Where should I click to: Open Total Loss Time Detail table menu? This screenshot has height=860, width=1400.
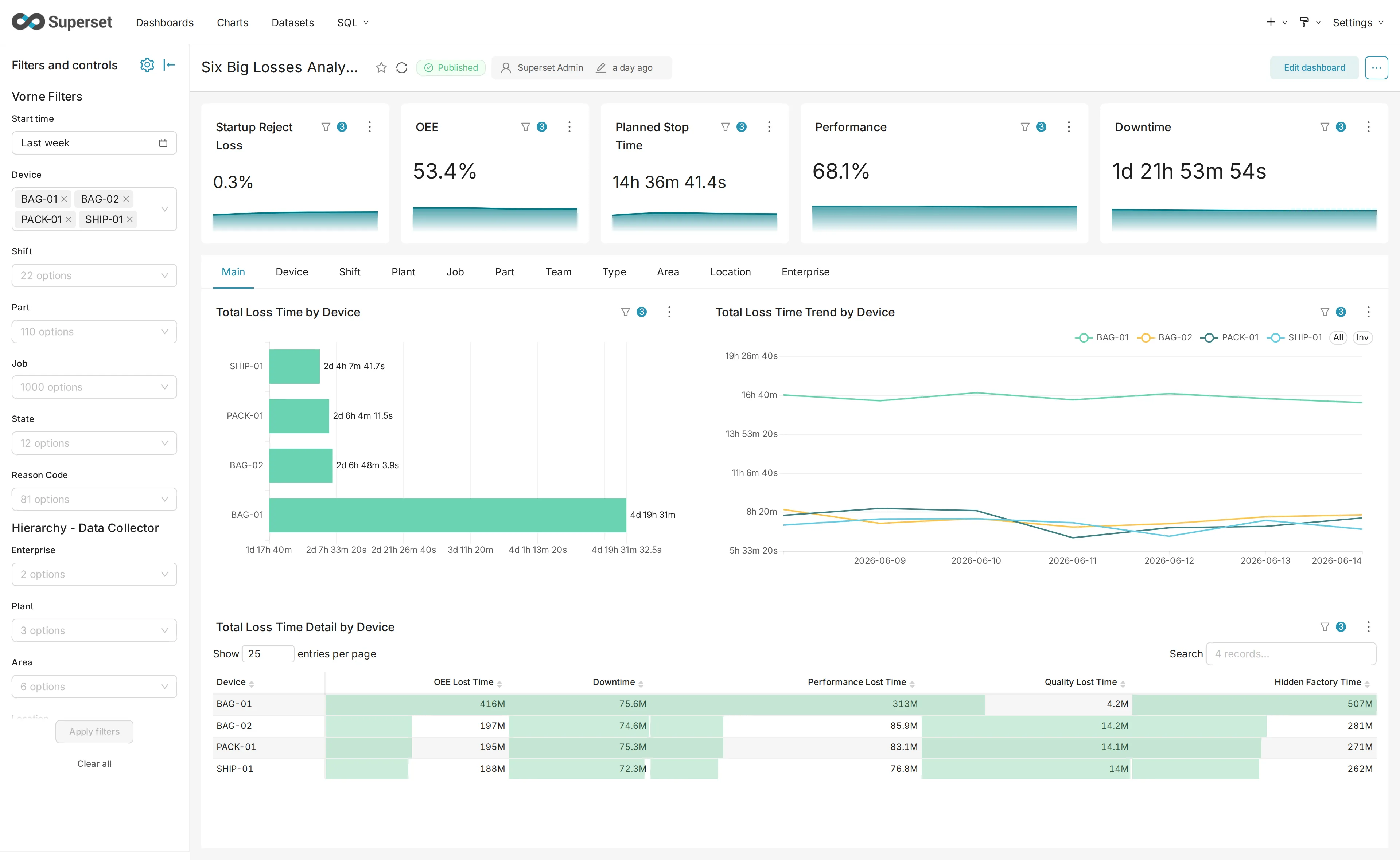pyautogui.click(x=1369, y=627)
